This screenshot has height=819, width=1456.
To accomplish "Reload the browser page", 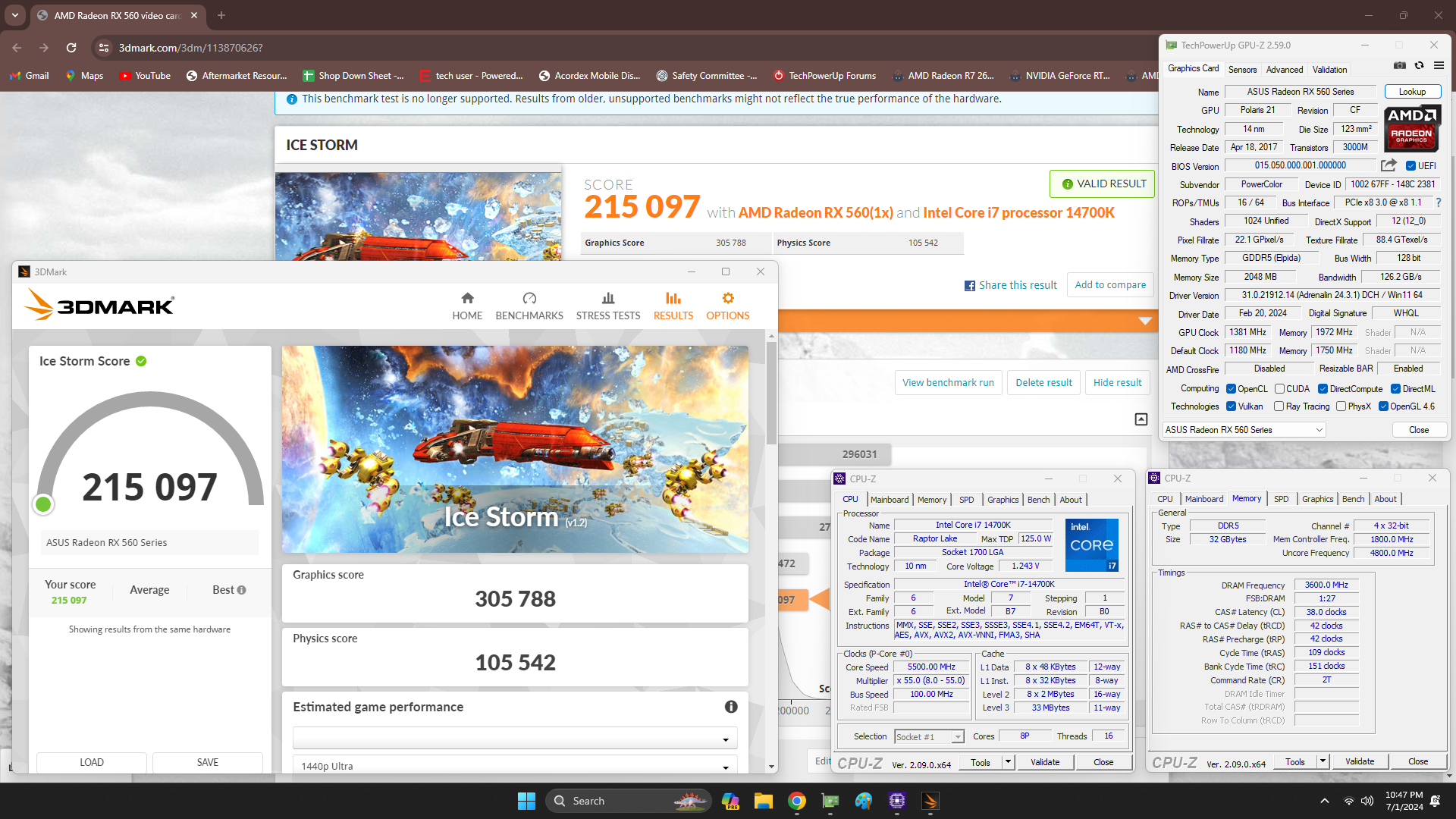I will (71, 48).
